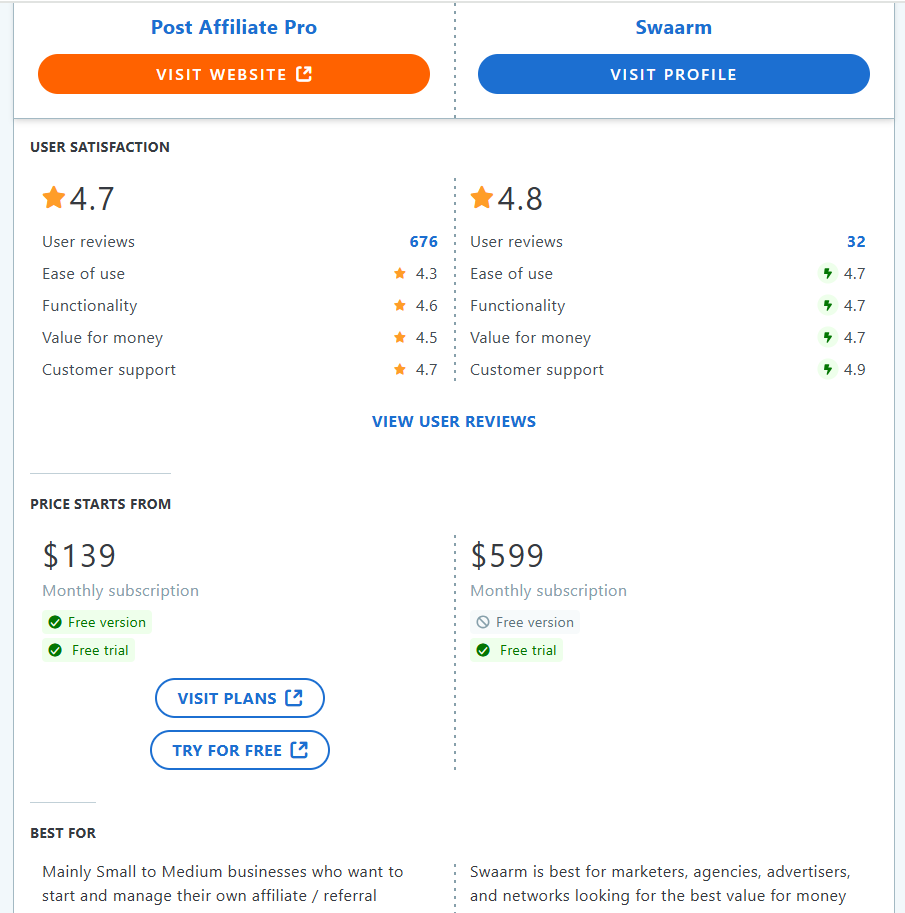Click the star icon beside Post Affiliate Pro's 4.7 rating
The image size is (905, 913).
click(x=54, y=197)
